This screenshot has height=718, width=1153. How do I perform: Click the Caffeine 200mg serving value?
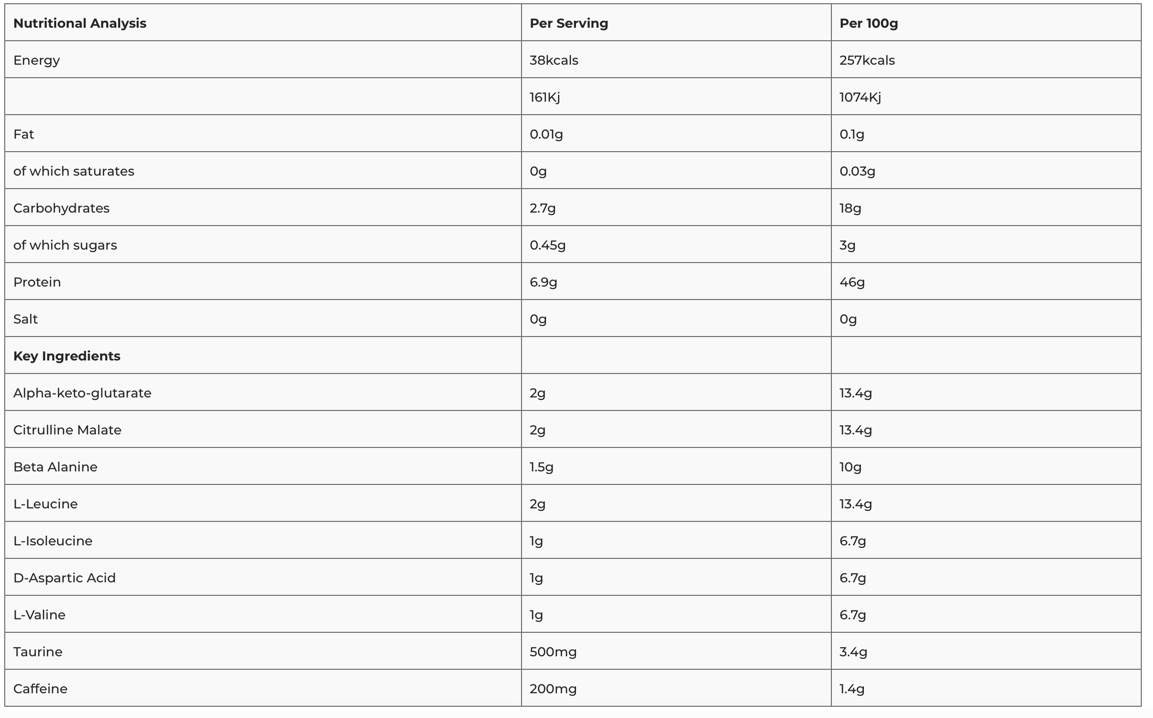(553, 689)
